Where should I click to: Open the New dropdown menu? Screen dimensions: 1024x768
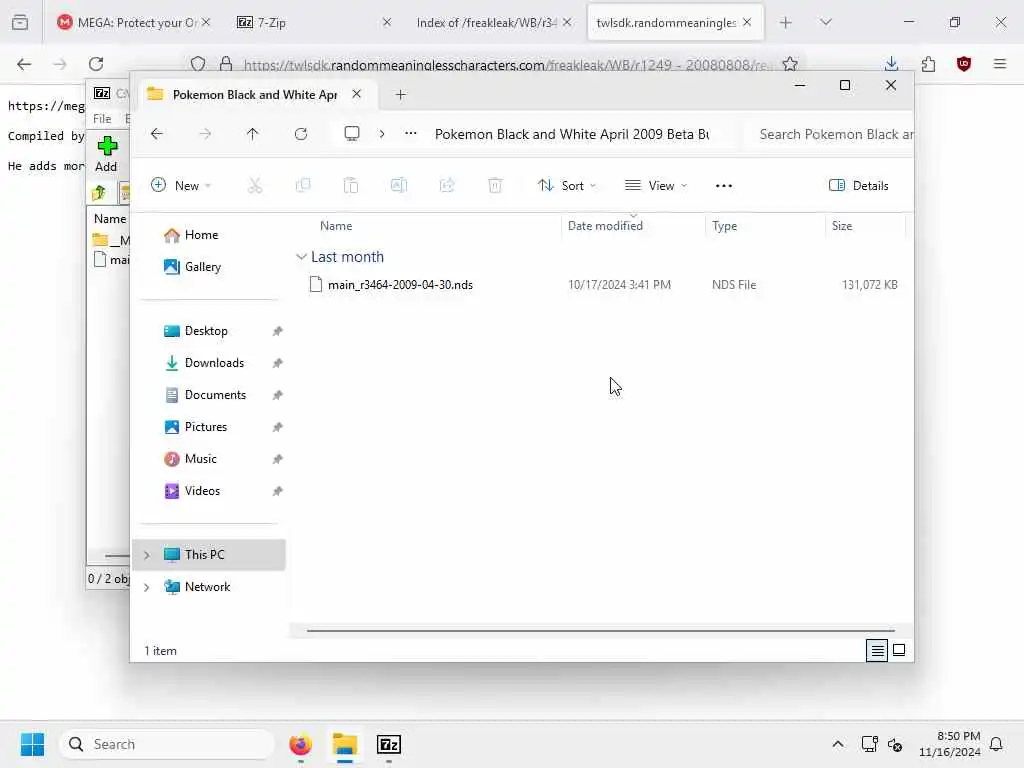181,185
